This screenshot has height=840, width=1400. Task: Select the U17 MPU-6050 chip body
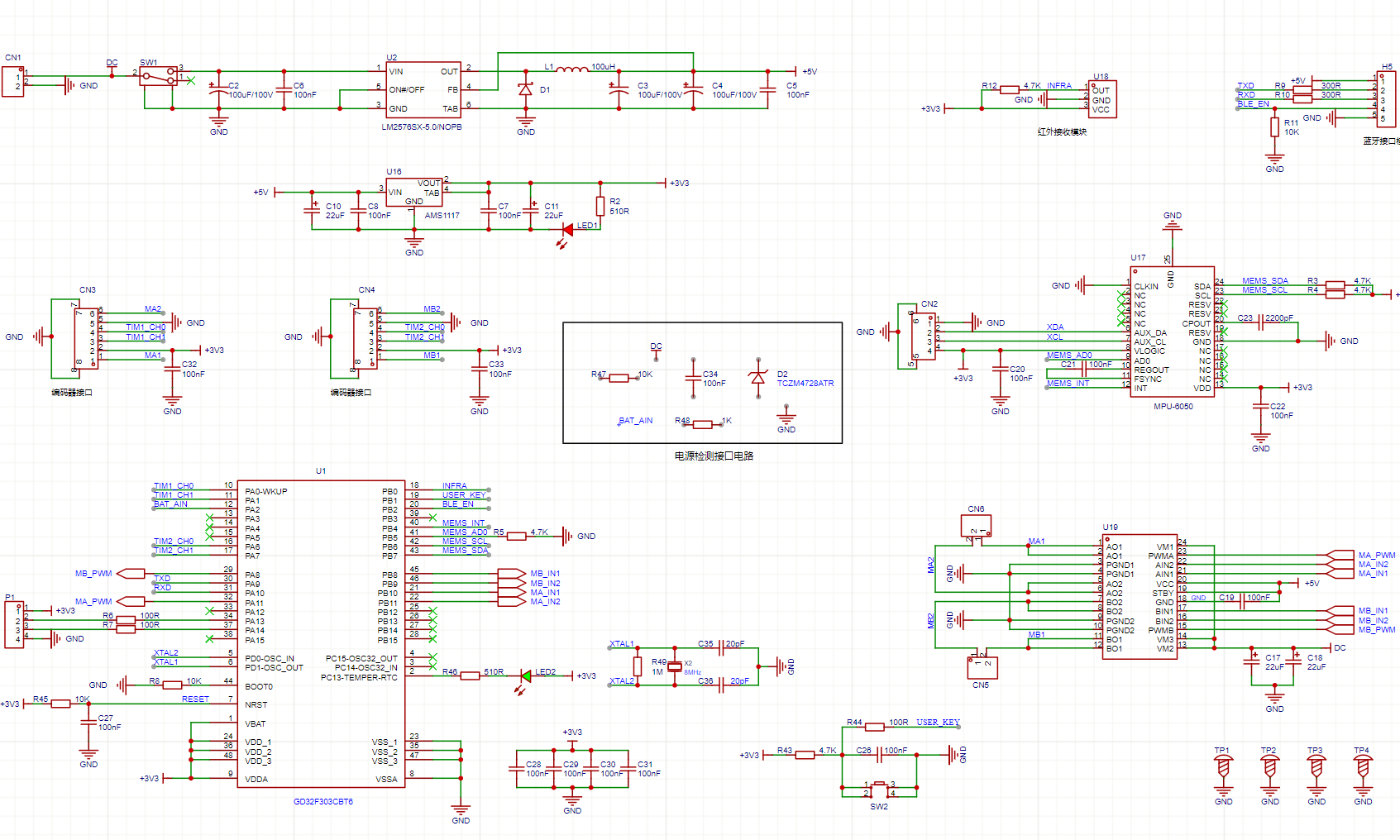pyautogui.click(x=1172, y=332)
